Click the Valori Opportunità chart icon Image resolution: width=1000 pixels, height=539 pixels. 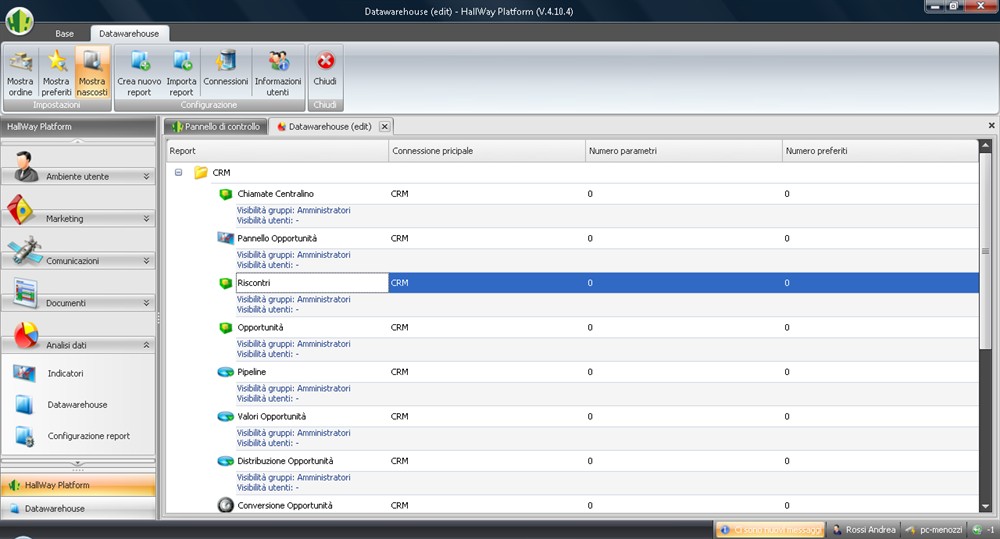click(226, 417)
